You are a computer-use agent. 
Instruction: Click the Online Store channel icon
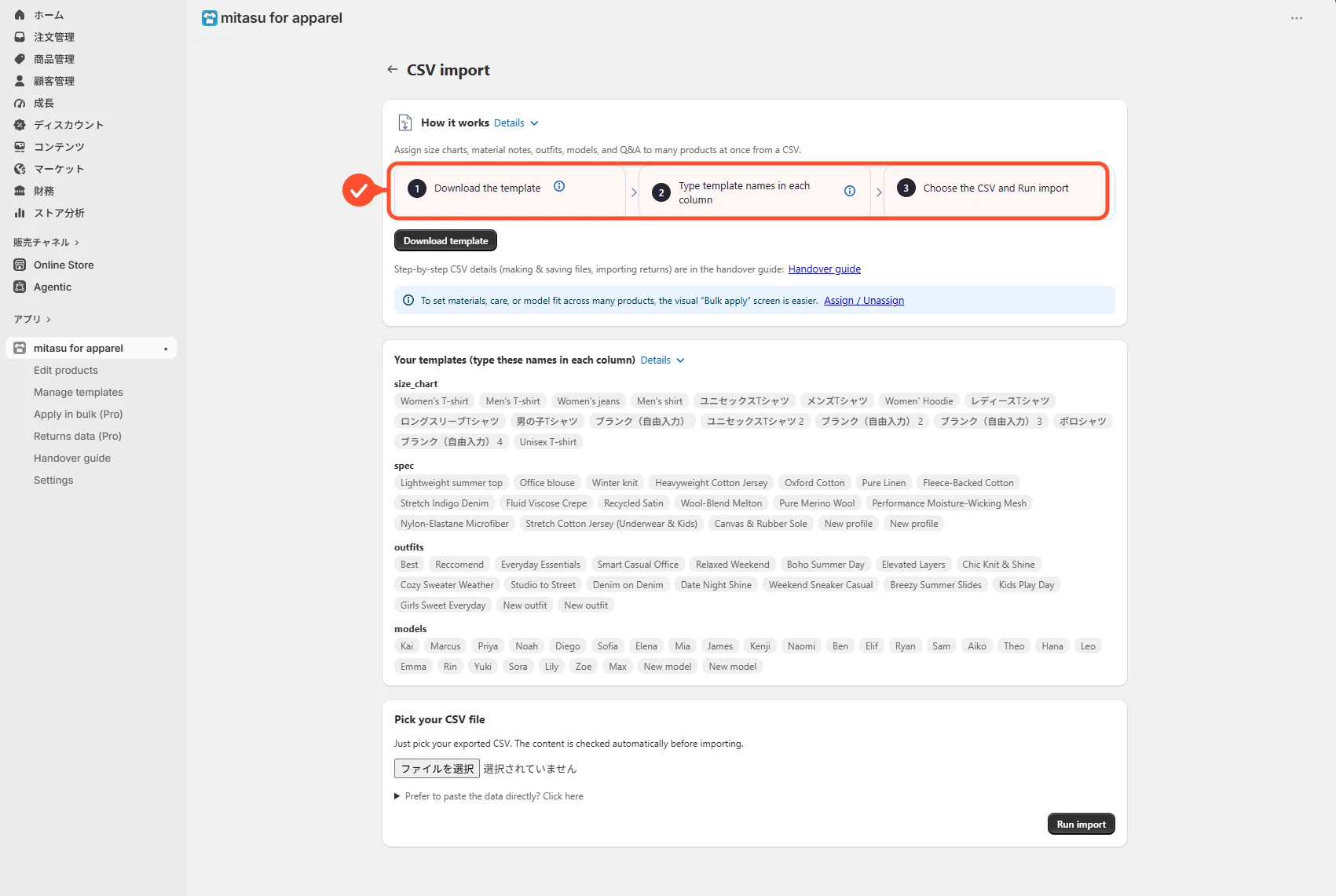pos(20,265)
